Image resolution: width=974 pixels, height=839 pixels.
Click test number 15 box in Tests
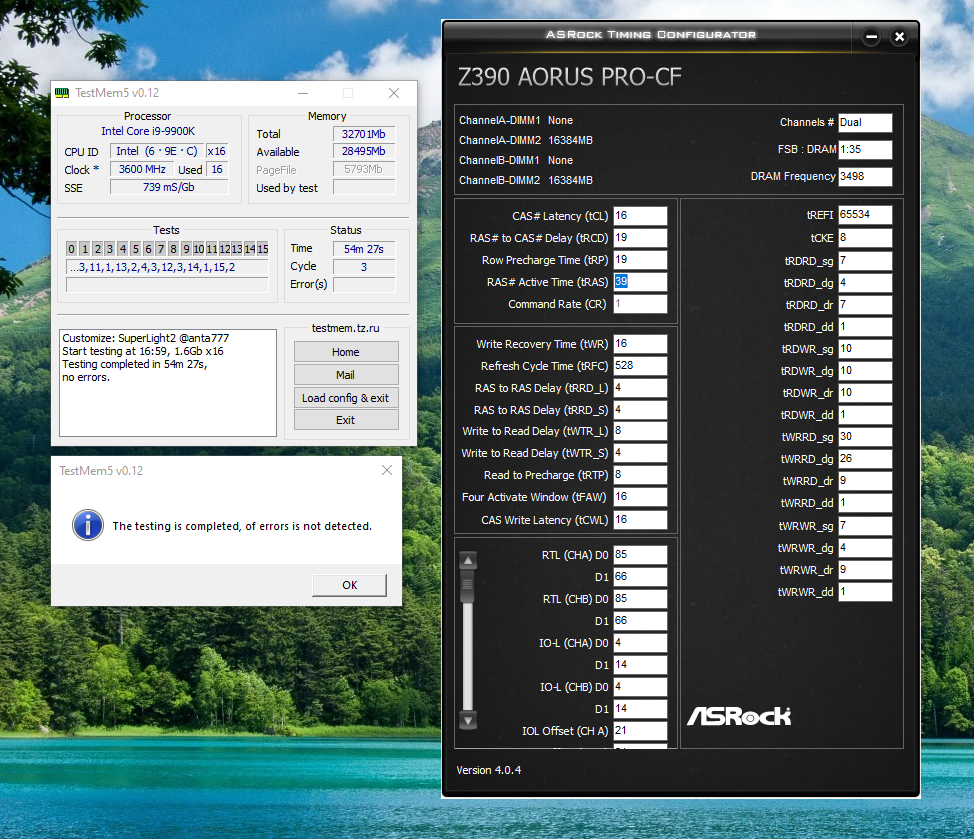[x=263, y=249]
